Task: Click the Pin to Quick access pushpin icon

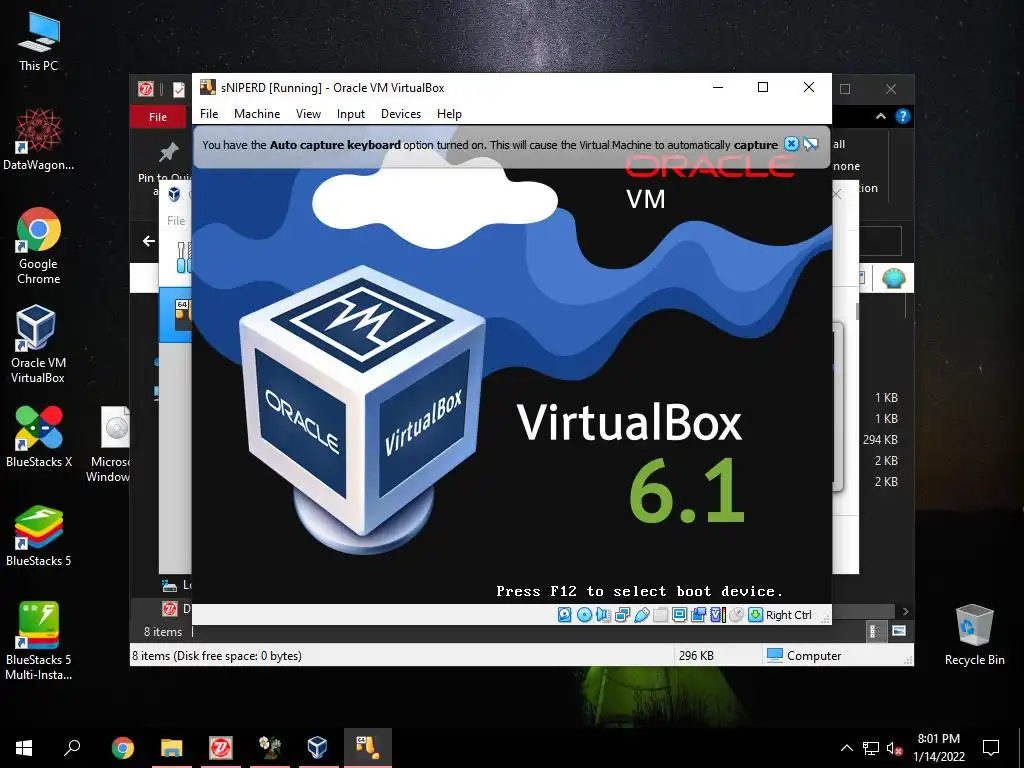Action: (168, 153)
